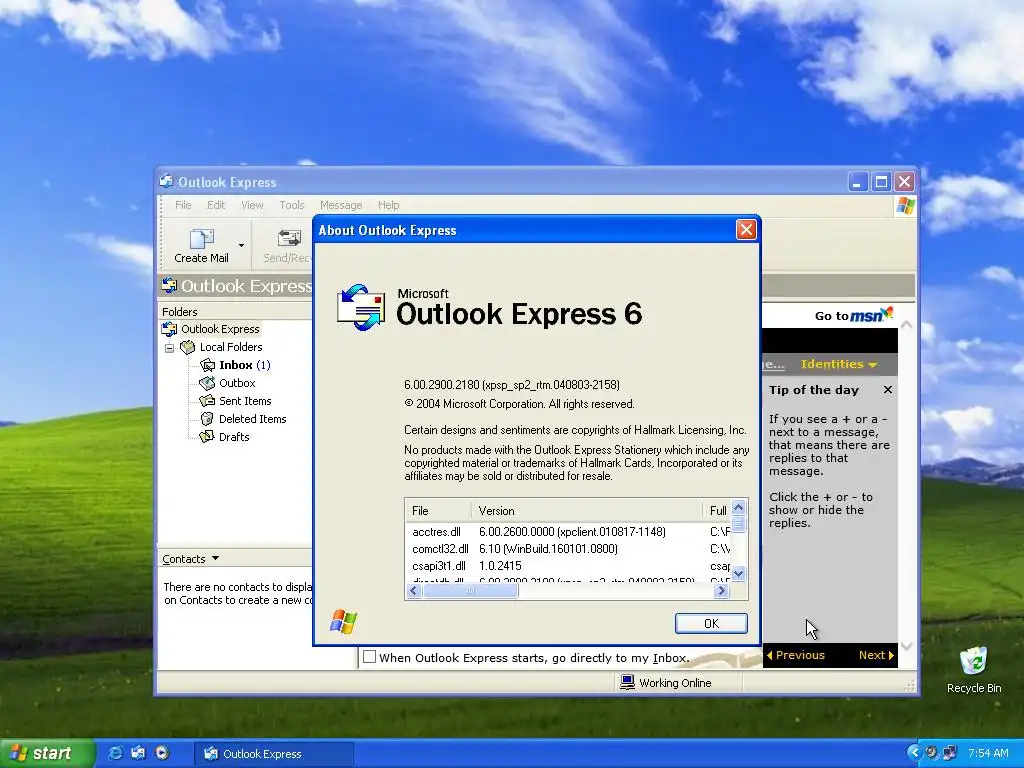The width and height of the screenshot is (1024, 768).
Task: Open the Help menu
Action: coord(389,205)
